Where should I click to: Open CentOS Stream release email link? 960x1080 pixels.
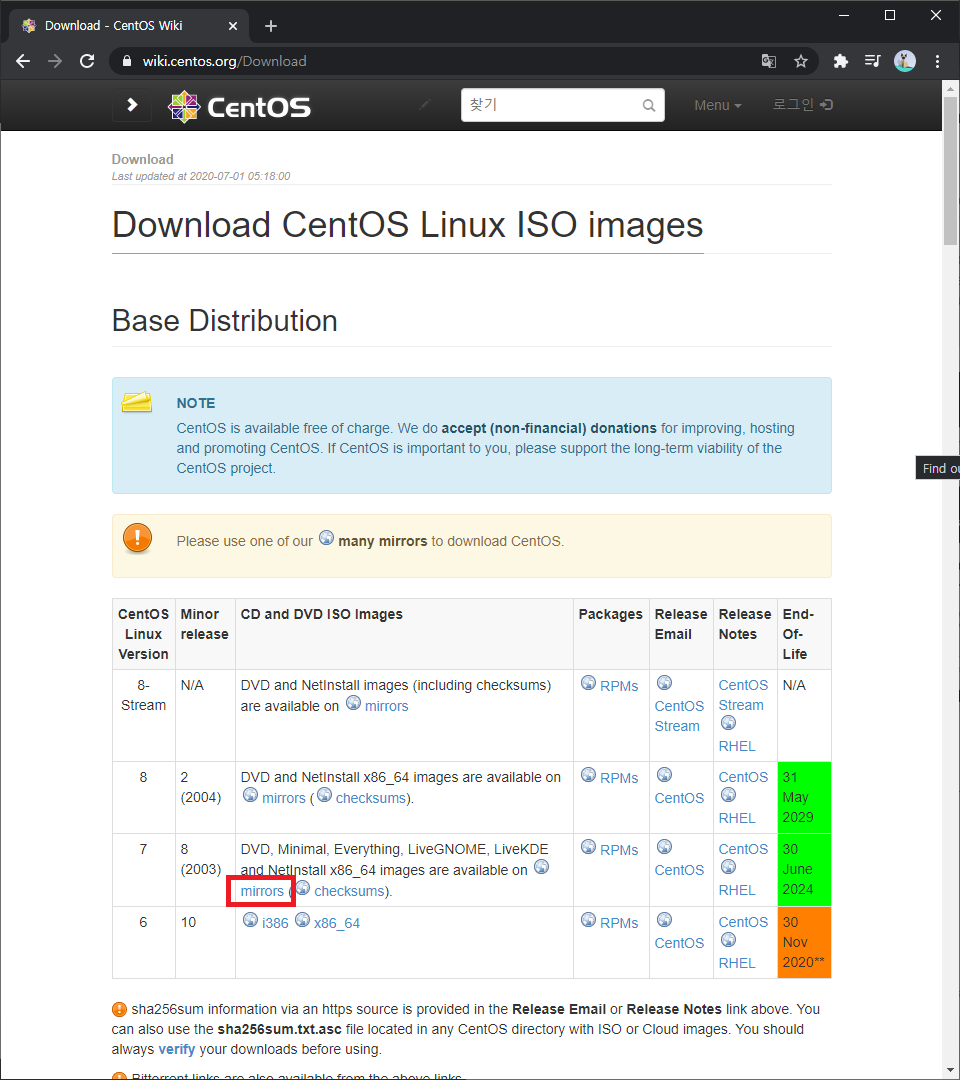679,716
